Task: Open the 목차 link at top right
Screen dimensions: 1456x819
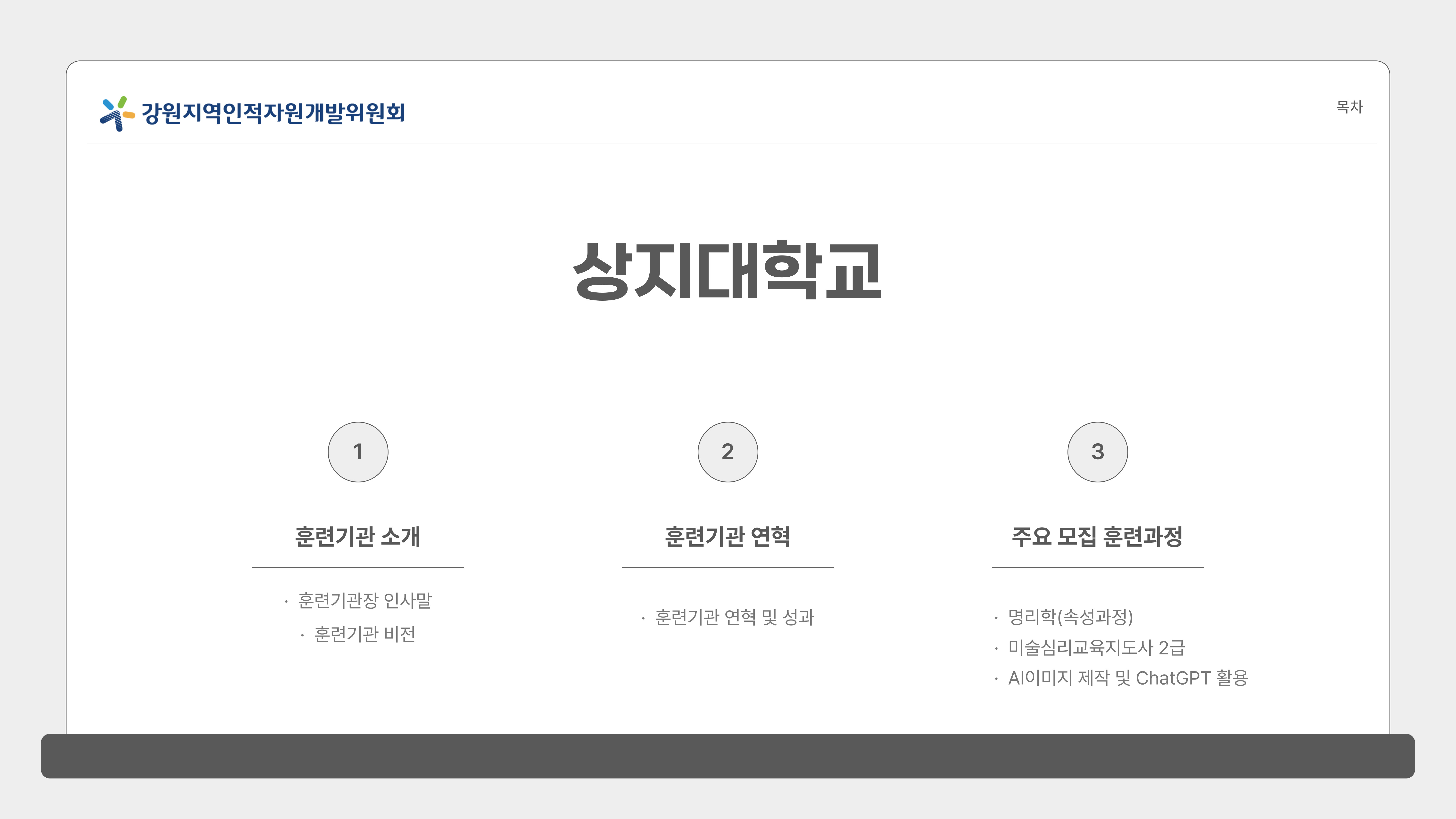Action: point(1349,106)
